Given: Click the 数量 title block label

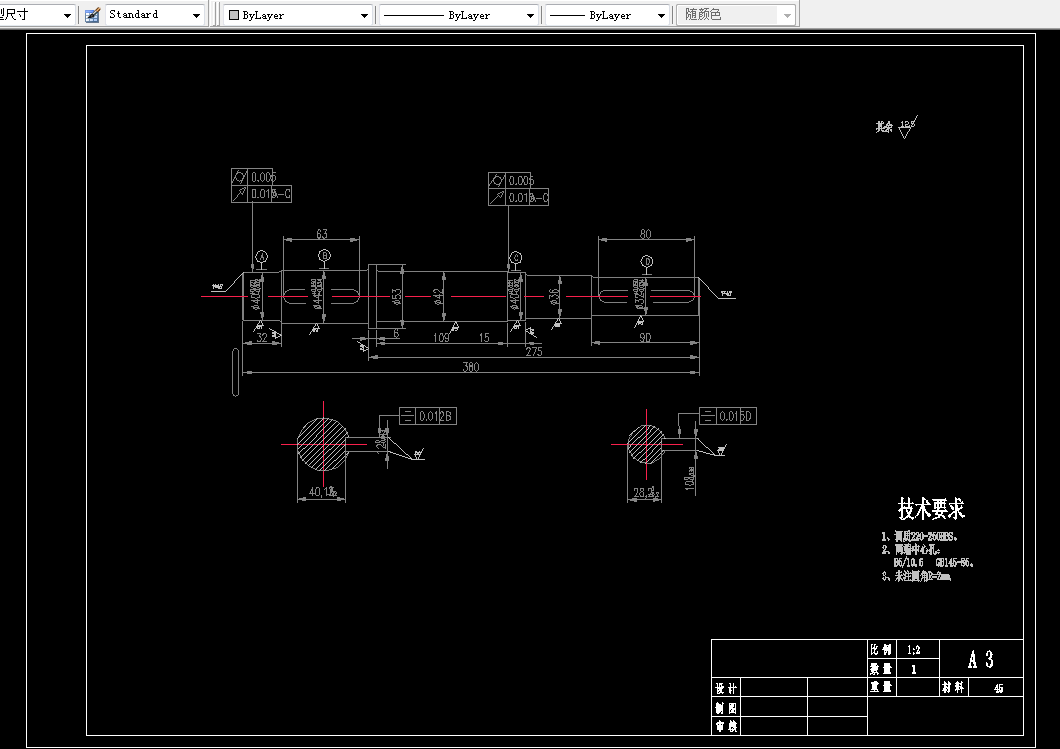Looking at the screenshot, I should [881, 669].
